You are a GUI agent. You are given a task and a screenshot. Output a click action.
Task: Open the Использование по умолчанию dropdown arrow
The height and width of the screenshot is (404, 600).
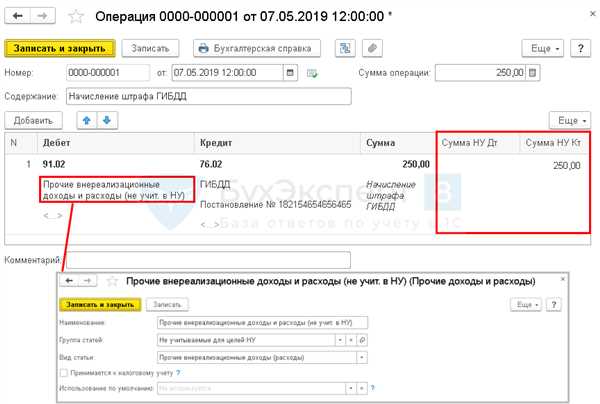351,388
